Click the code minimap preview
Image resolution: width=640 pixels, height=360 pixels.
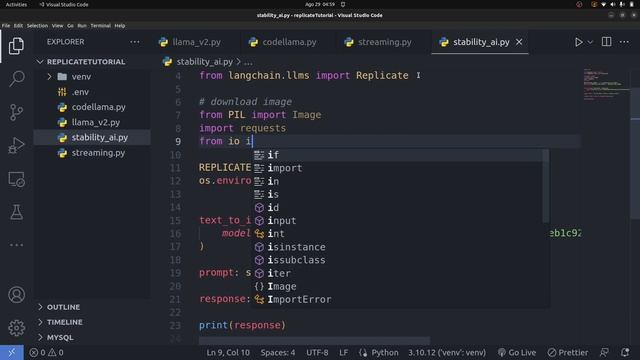click(x=606, y=84)
